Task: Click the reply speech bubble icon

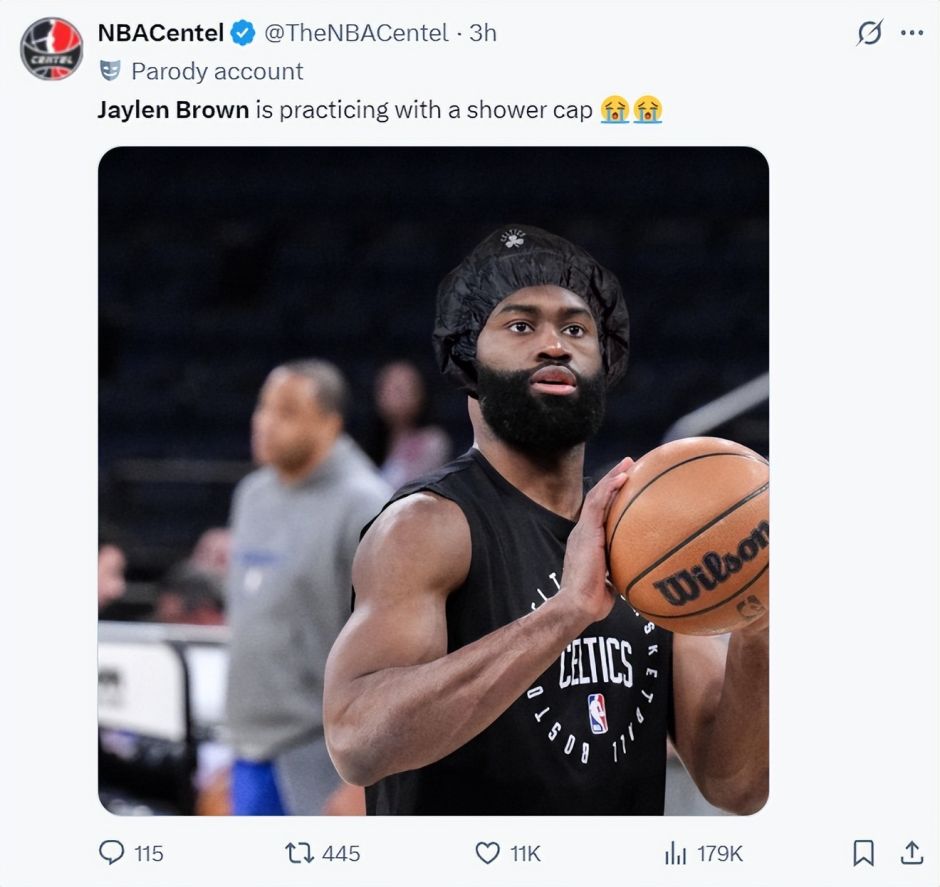Action: tap(111, 853)
